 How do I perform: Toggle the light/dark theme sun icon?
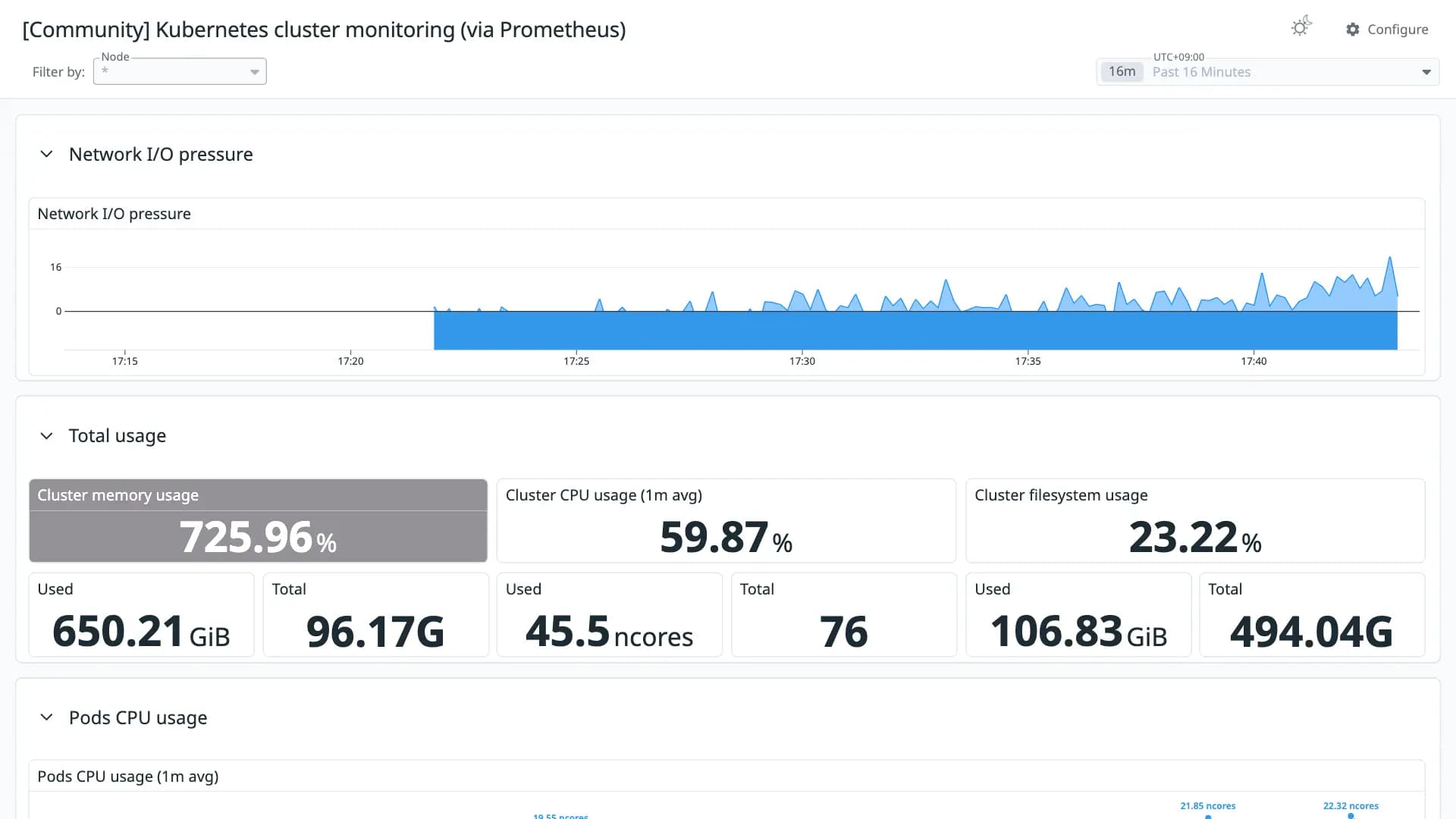(1301, 27)
